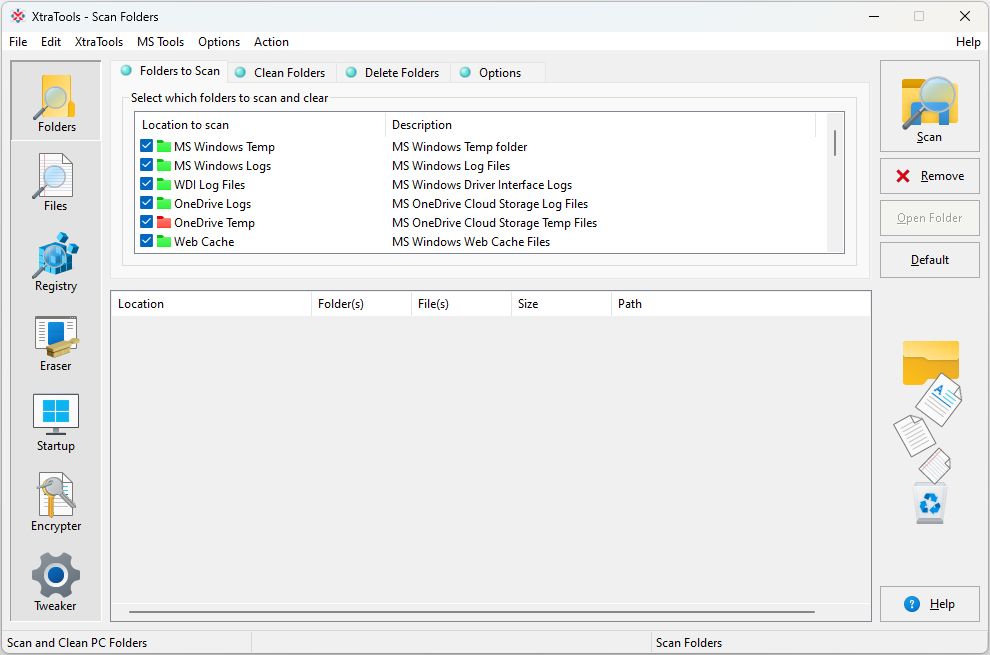Open the XtraTools menu
This screenshot has height=655, width=990.
tap(99, 42)
